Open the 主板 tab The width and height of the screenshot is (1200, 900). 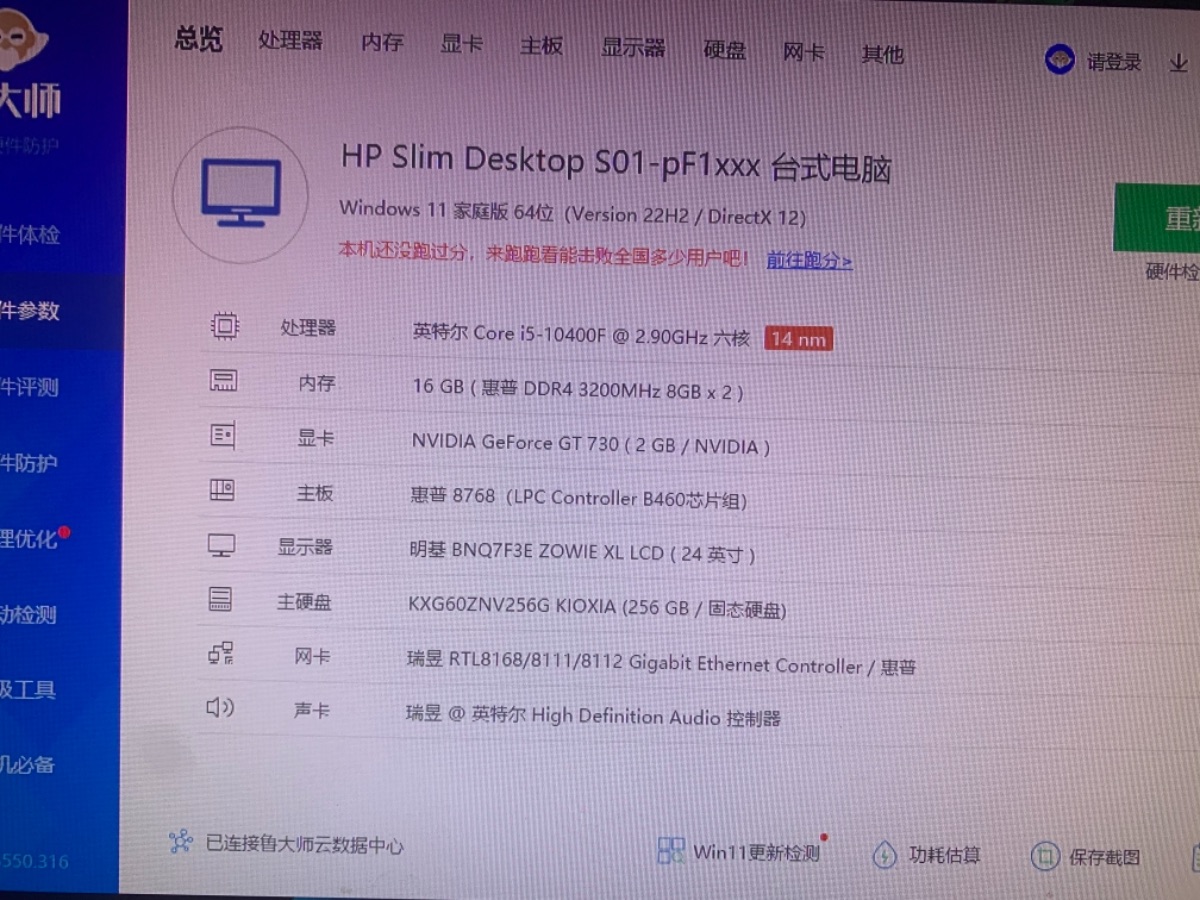[x=541, y=46]
